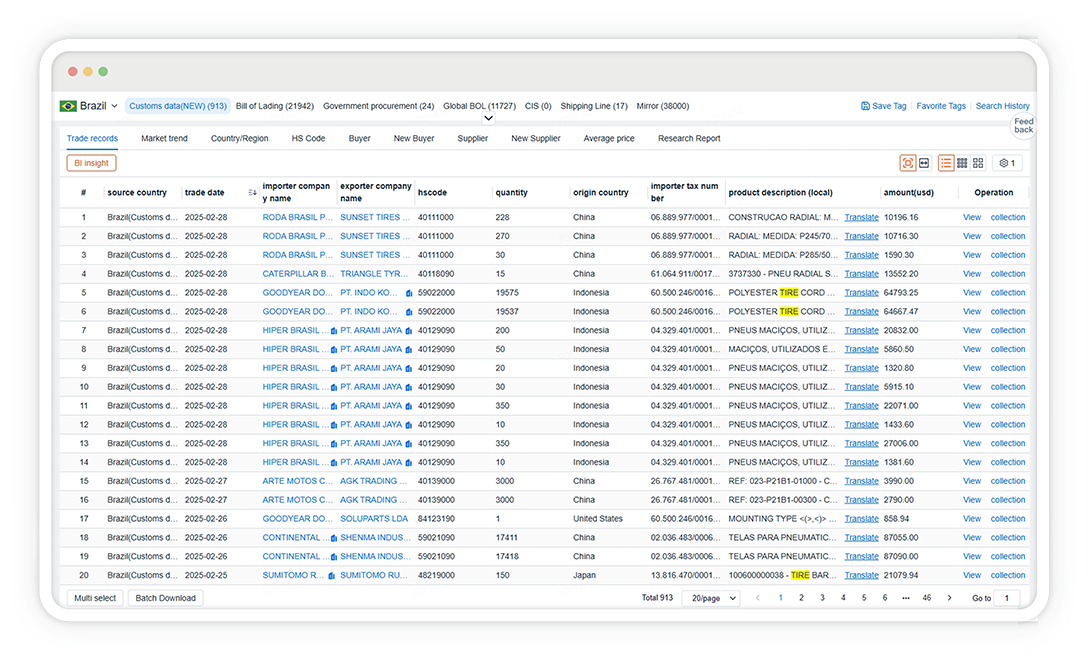This screenshot has width=1089, height=662.
Task: Click company icon beside PT. ARAMI JAYA row 8
Action: [x=408, y=349]
